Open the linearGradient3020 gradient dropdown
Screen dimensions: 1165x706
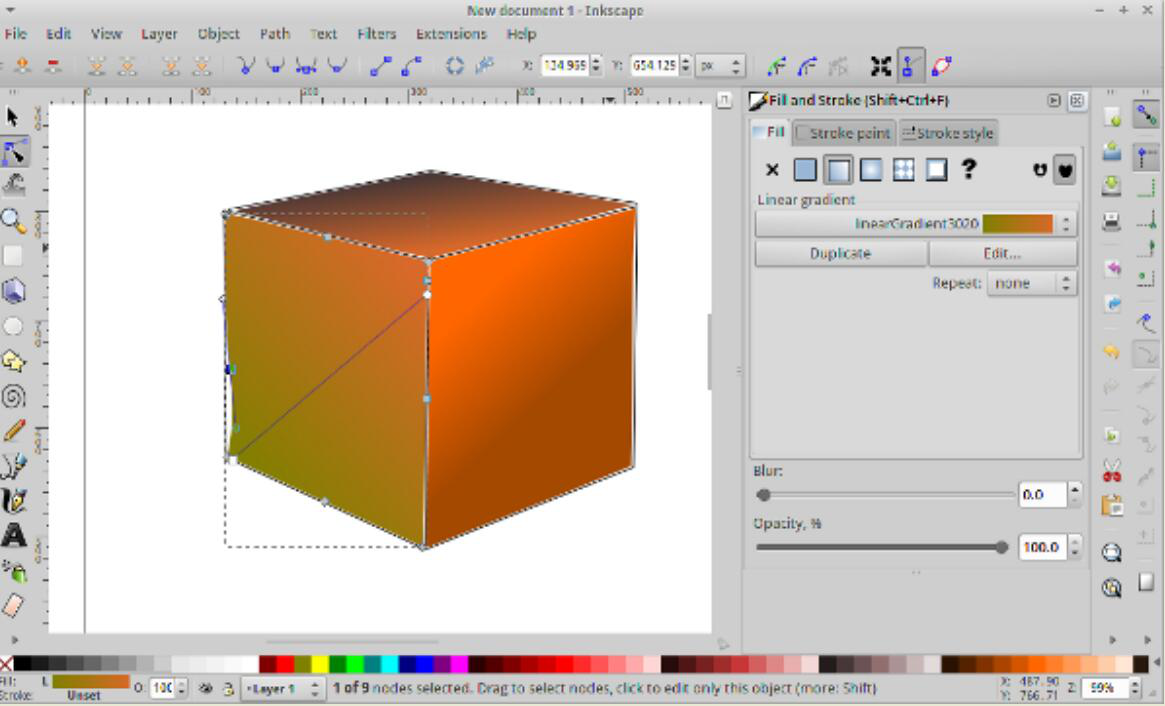coord(1066,225)
